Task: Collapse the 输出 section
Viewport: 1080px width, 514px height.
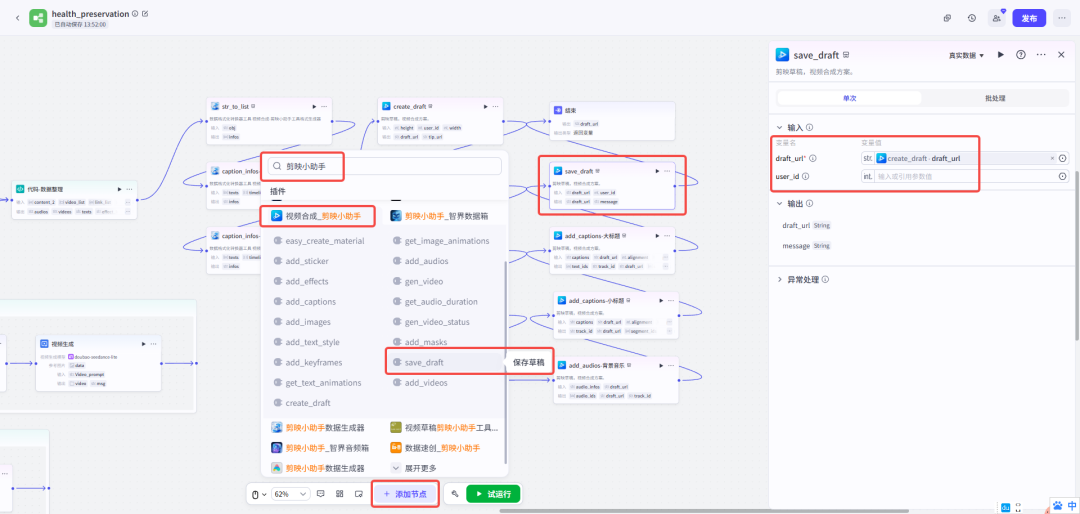Action: tap(779, 203)
